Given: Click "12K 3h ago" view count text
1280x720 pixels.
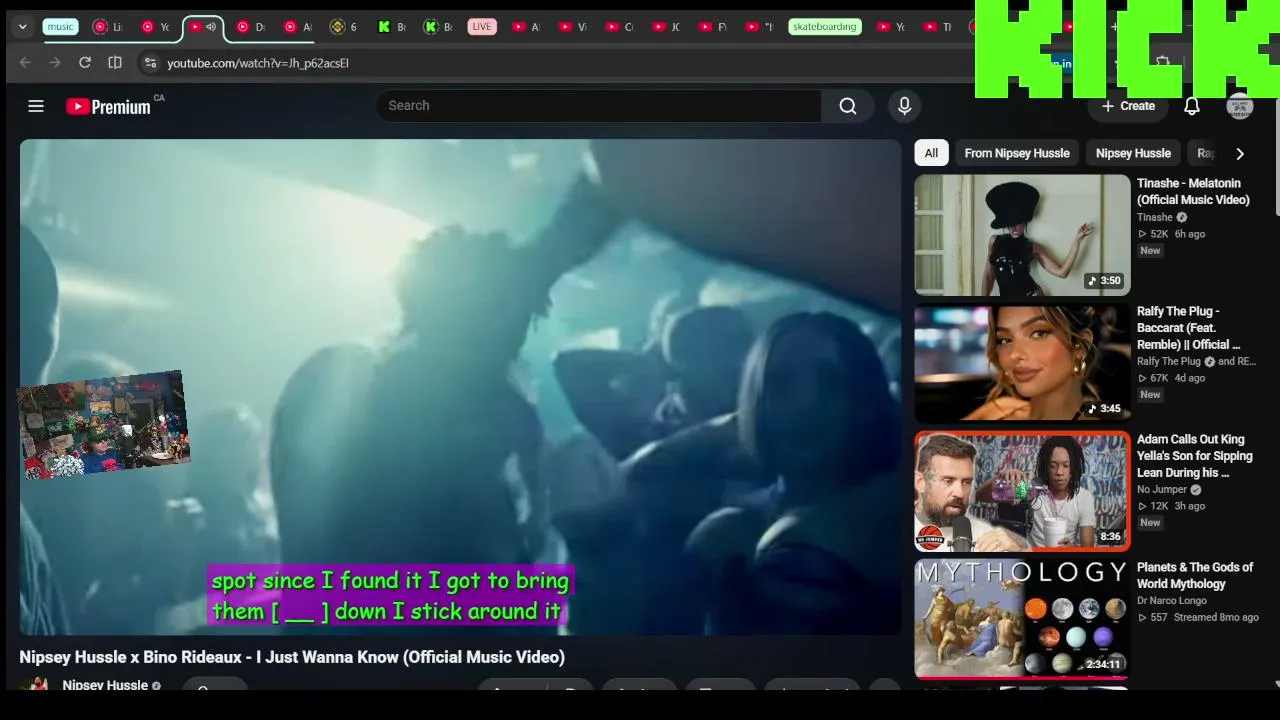Looking at the screenshot, I should (x=1171, y=506).
